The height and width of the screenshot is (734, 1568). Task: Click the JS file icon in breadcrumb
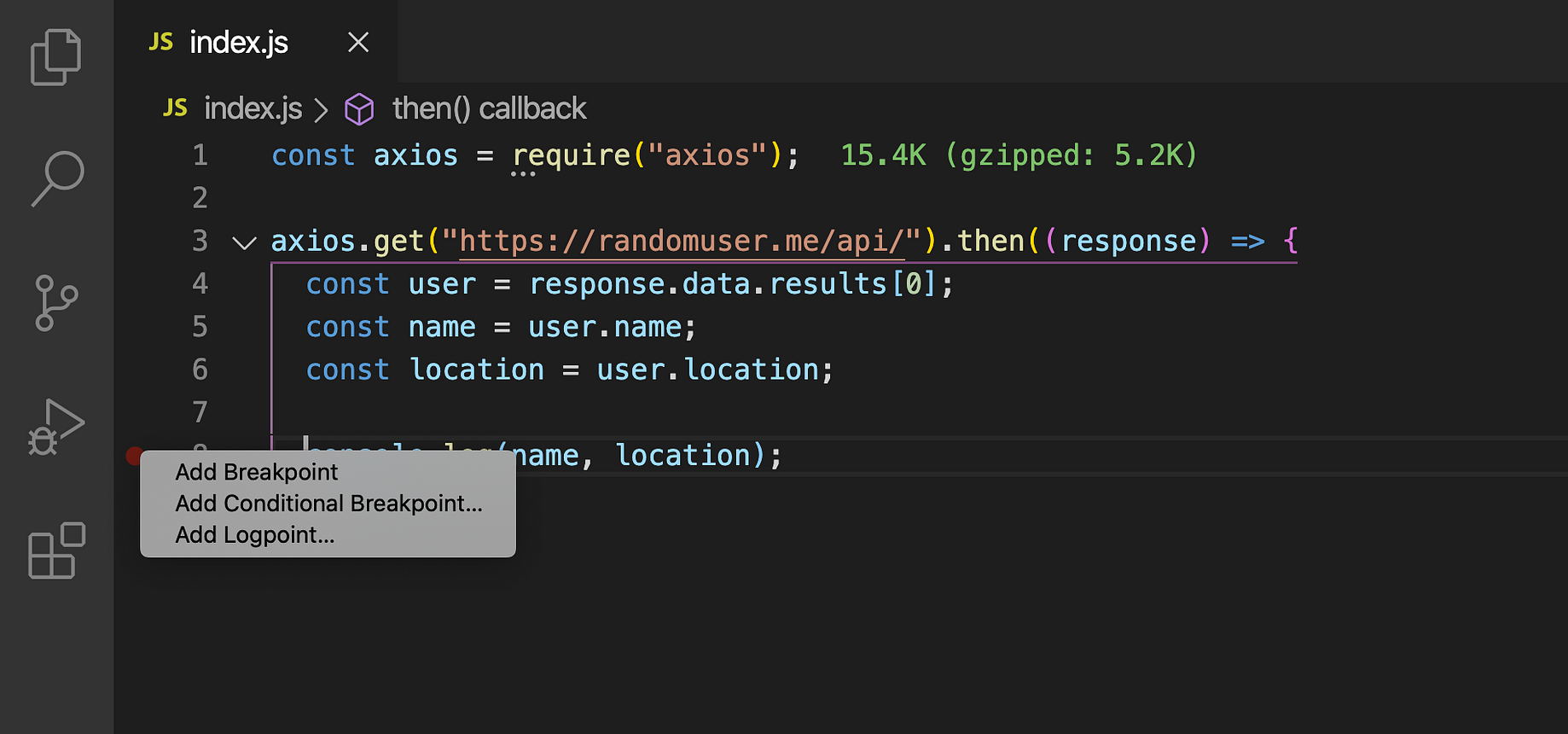tap(175, 108)
